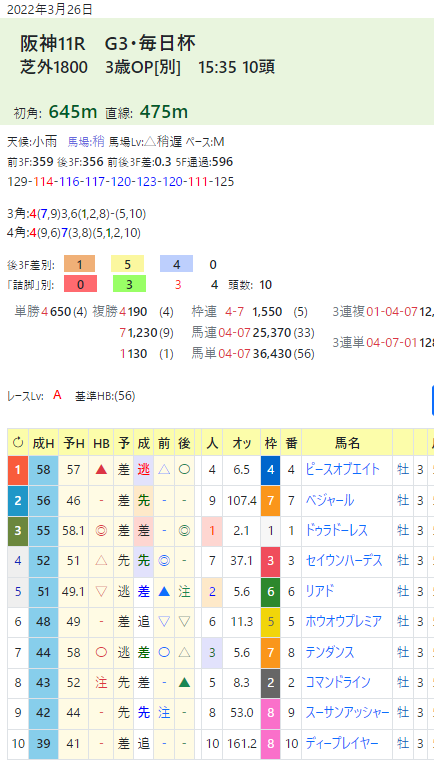Click the blue 後3F差別 box showing 4
The height and width of the screenshot is (767, 434).
pyautogui.click(x=177, y=264)
